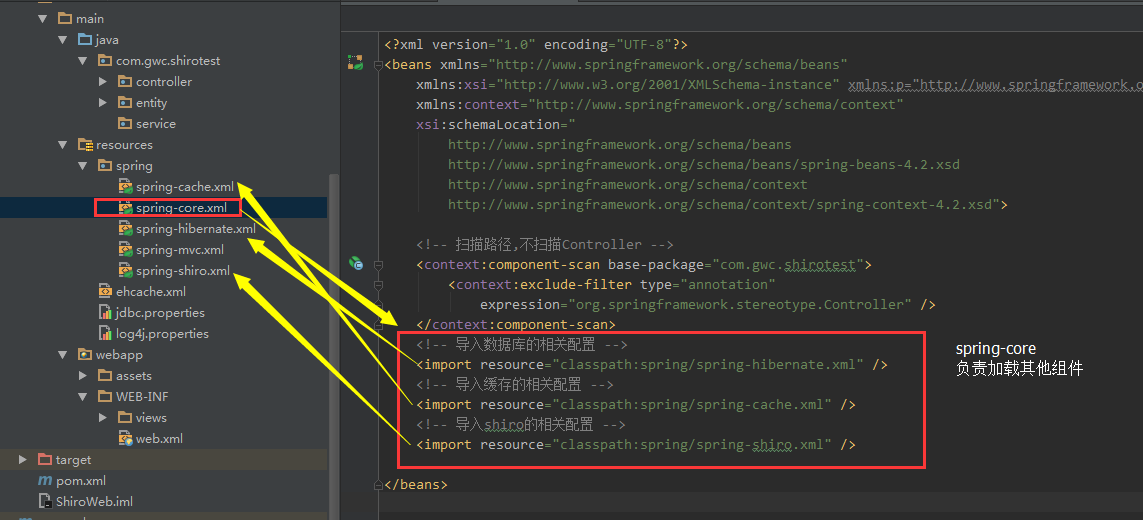
Task: Expand the views folder
Action: click(x=104, y=418)
